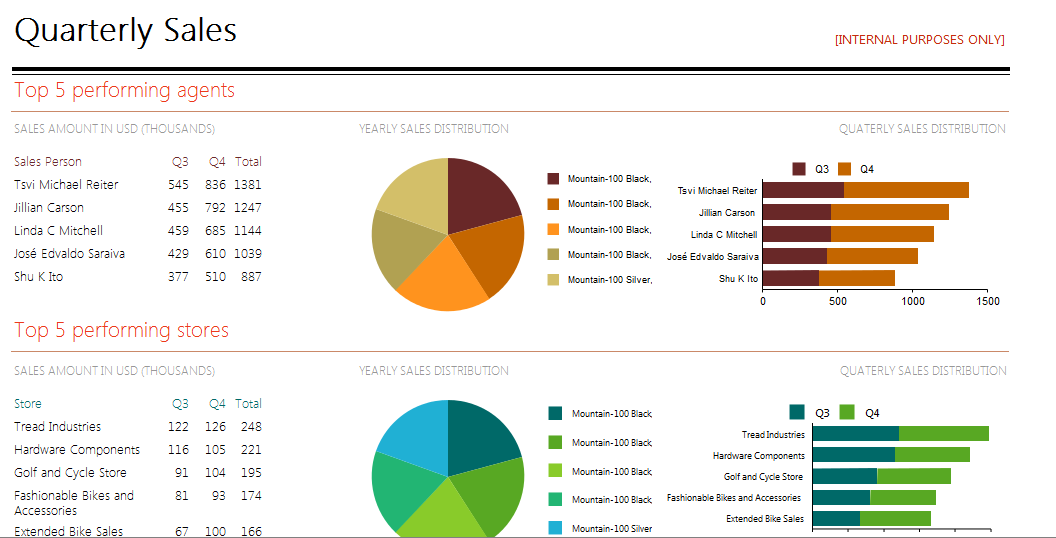Click the Sales Person column header
Viewport: 1056px width, 538px height.
click(x=48, y=162)
